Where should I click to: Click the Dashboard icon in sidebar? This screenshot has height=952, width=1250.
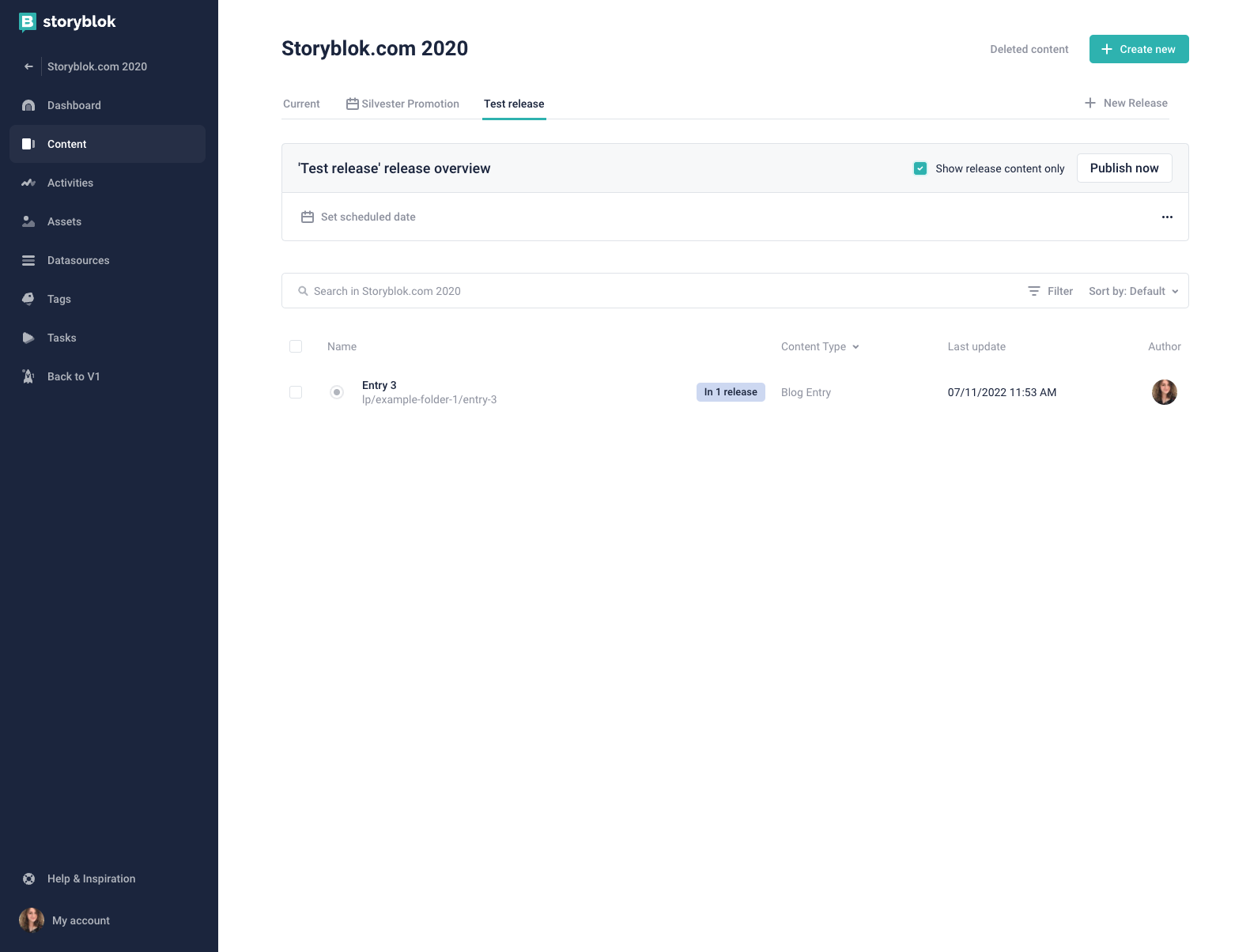coord(28,105)
